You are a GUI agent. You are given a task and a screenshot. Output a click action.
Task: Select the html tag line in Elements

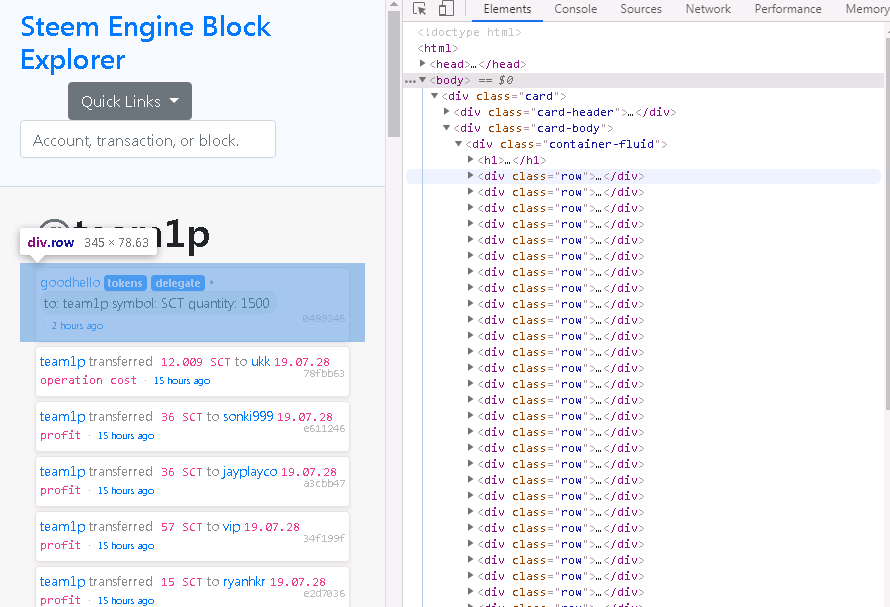coord(438,48)
